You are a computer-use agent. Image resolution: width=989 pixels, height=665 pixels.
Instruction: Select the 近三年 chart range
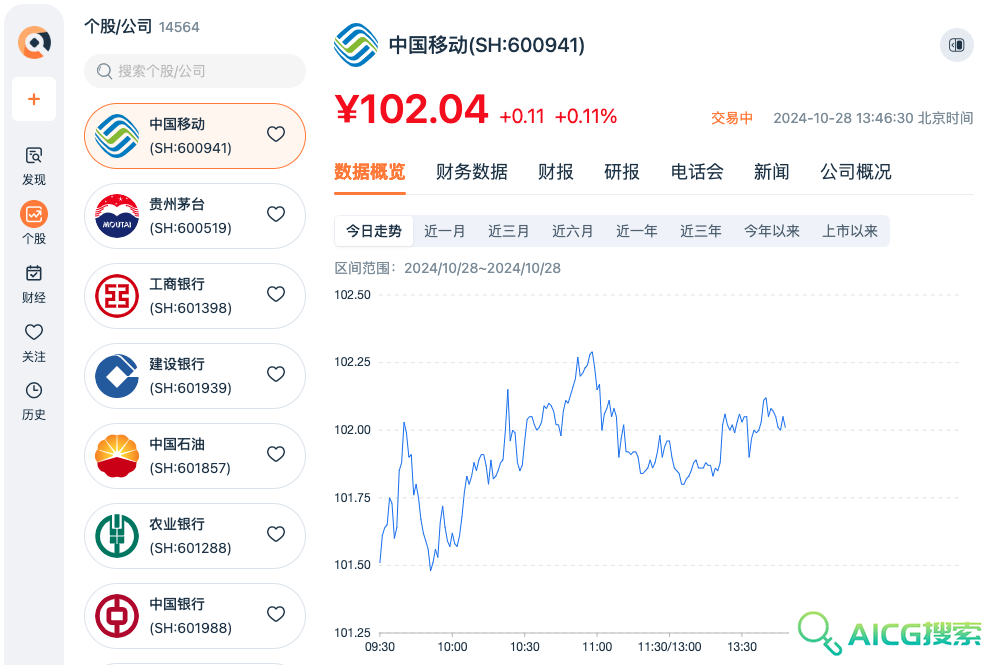[701, 231]
